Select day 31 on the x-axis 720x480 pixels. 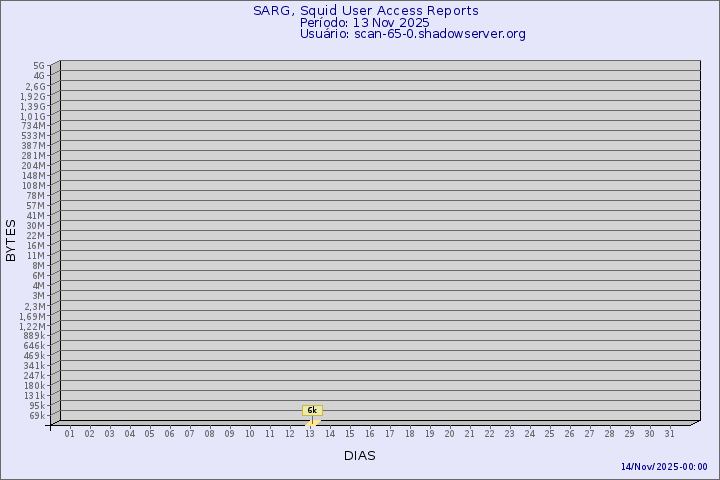pyautogui.click(x=670, y=434)
